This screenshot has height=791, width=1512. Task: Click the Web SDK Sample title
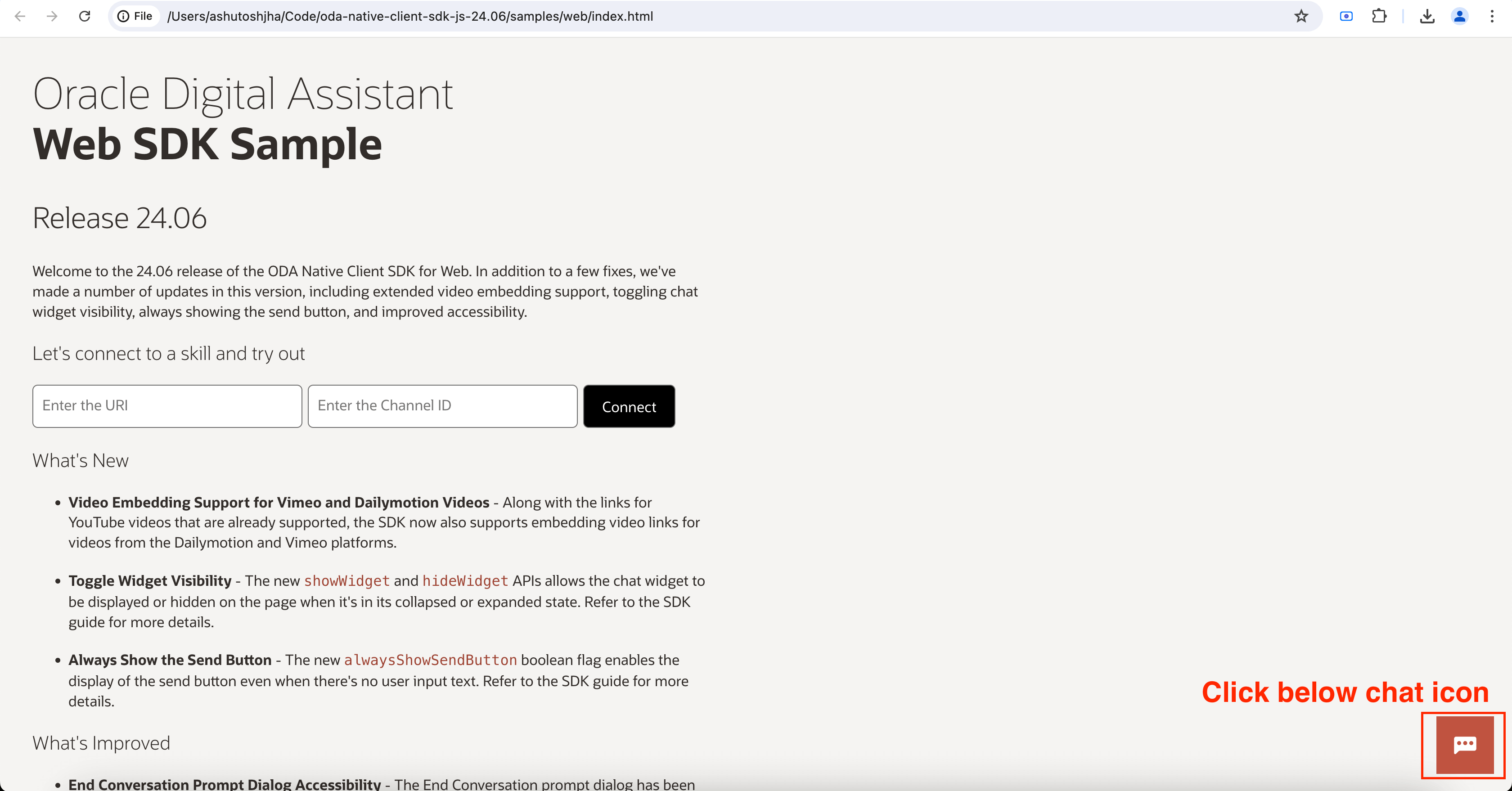(208, 144)
